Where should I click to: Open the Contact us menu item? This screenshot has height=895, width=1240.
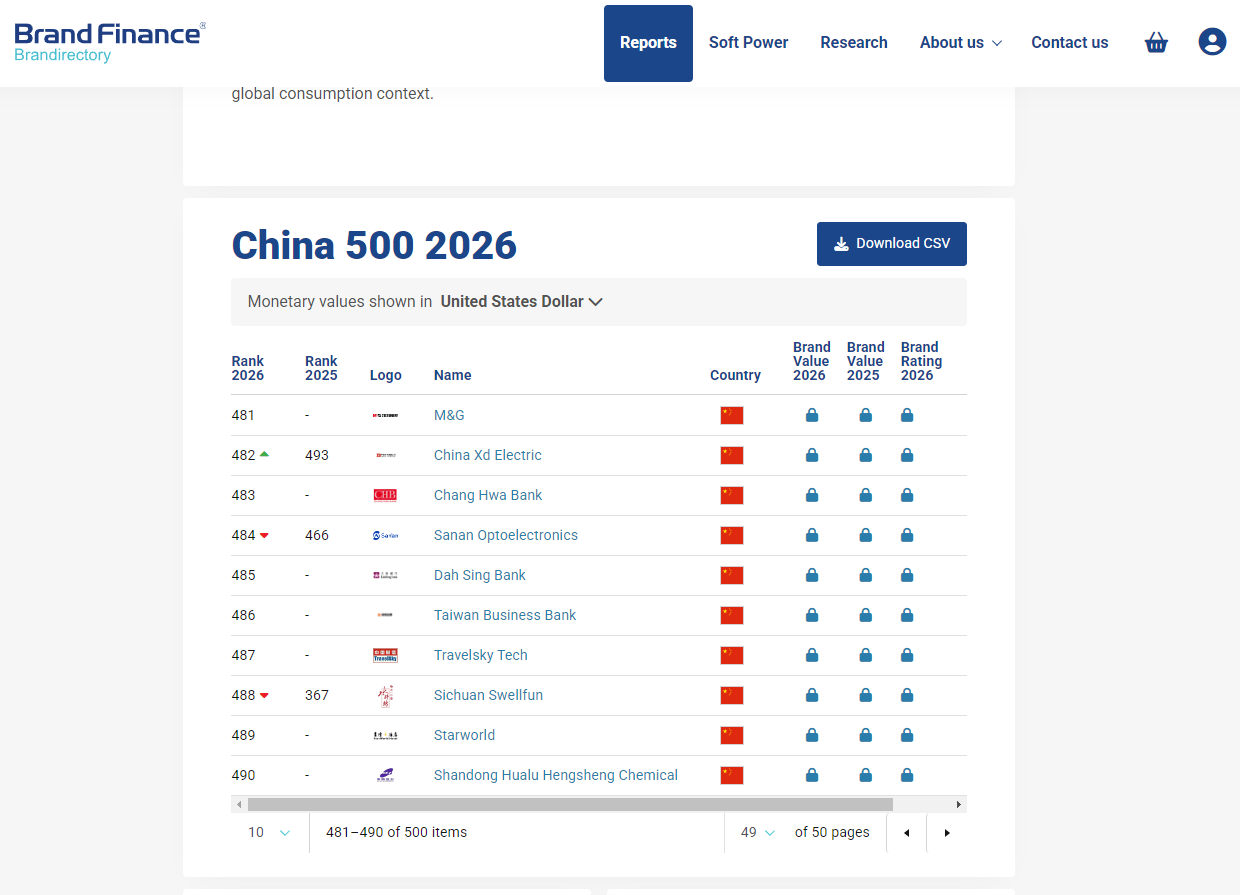click(x=1070, y=43)
